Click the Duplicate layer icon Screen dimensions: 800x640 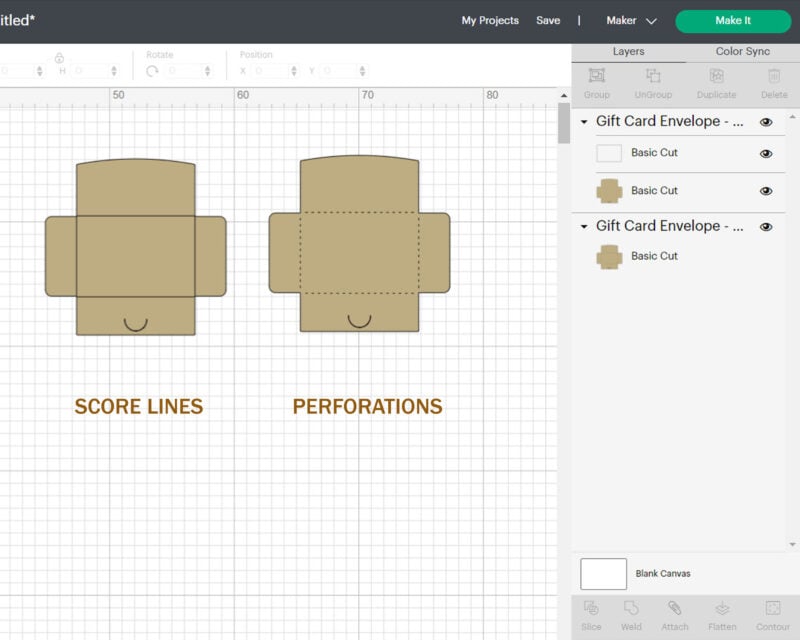(x=716, y=76)
